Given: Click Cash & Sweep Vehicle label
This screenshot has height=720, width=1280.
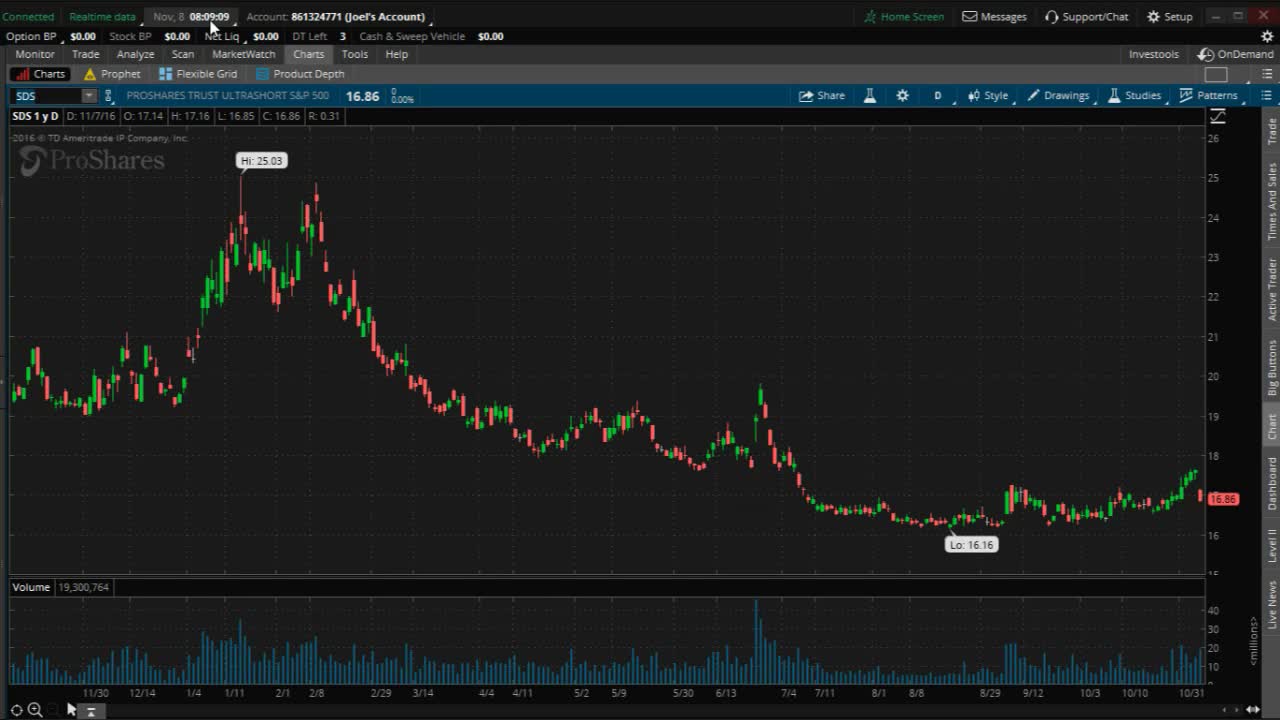Looking at the screenshot, I should click(x=412, y=36).
